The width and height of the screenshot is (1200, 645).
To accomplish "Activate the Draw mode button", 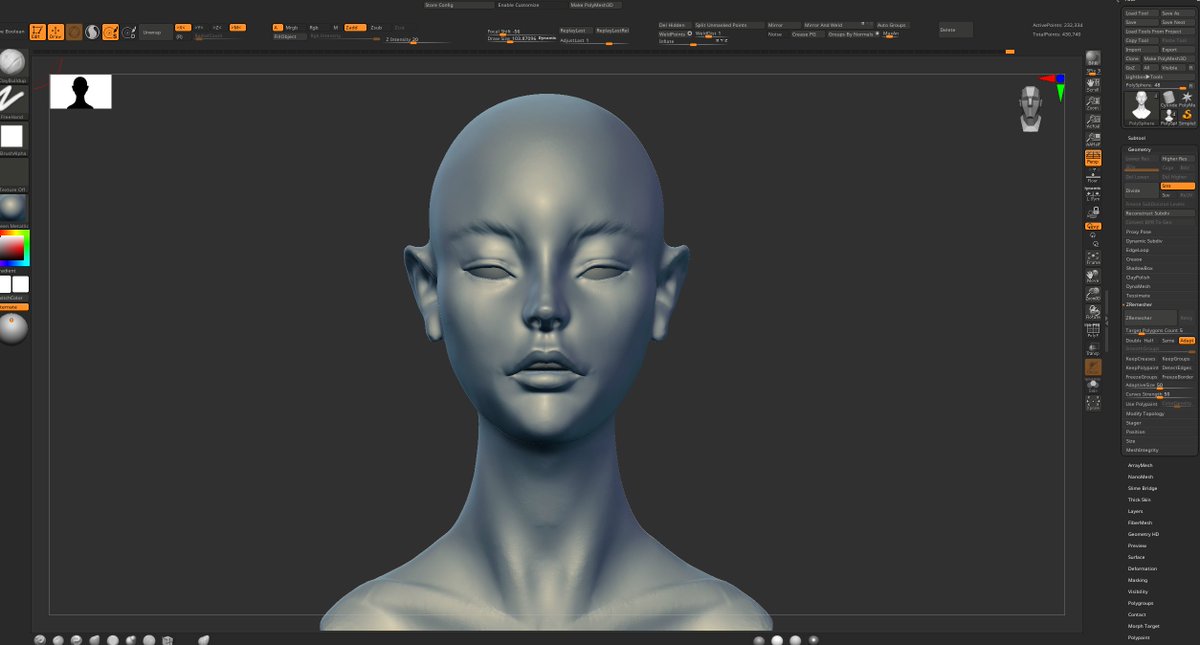I will (56, 32).
